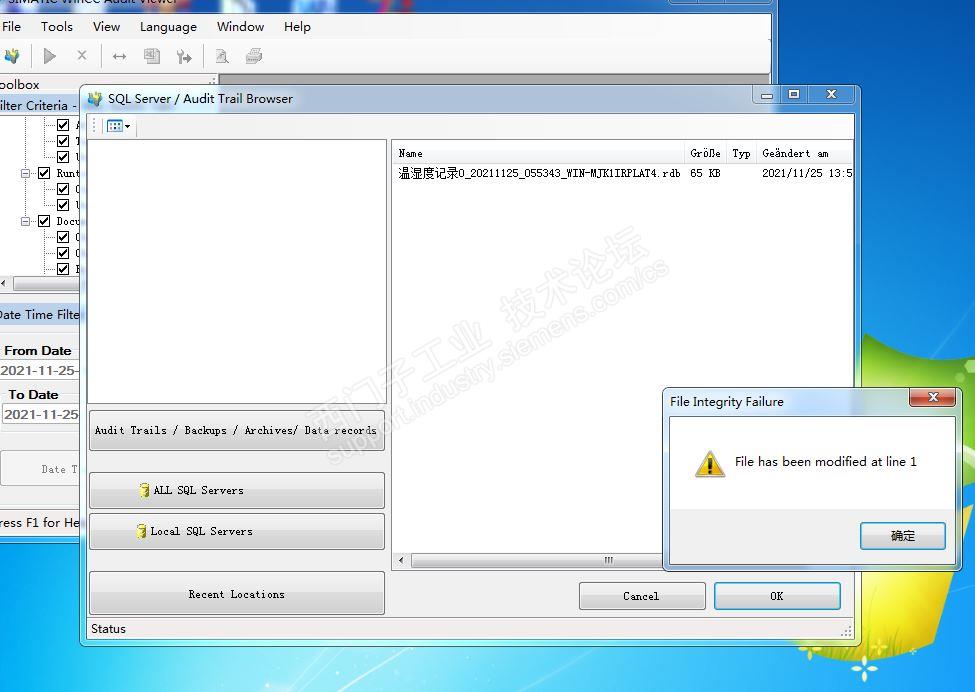Maximize the SQL Server / Audit Trail Browser window

click(x=794, y=94)
